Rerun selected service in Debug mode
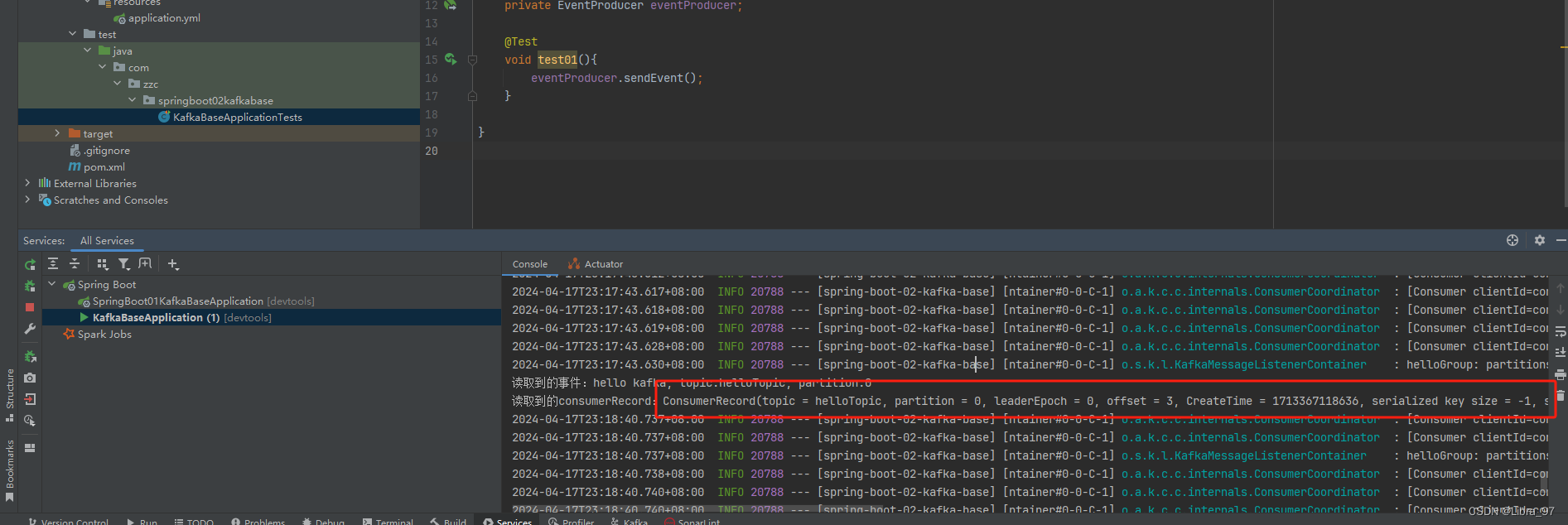The width and height of the screenshot is (1568, 525). pyautogui.click(x=30, y=286)
